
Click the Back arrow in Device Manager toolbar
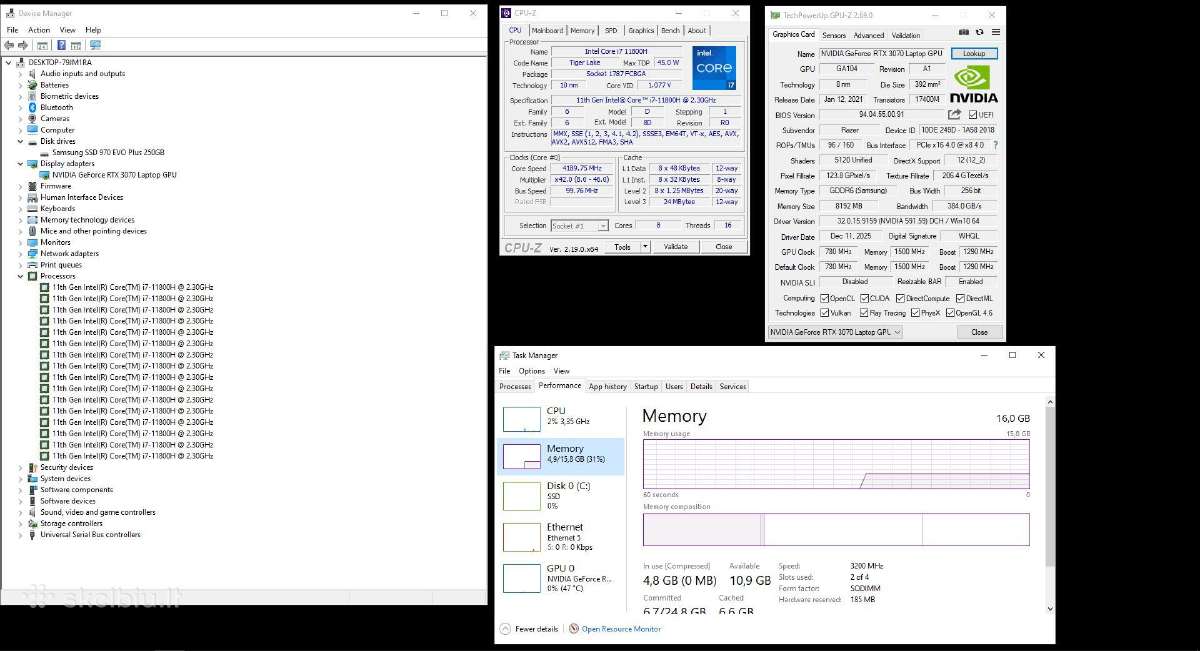point(9,45)
